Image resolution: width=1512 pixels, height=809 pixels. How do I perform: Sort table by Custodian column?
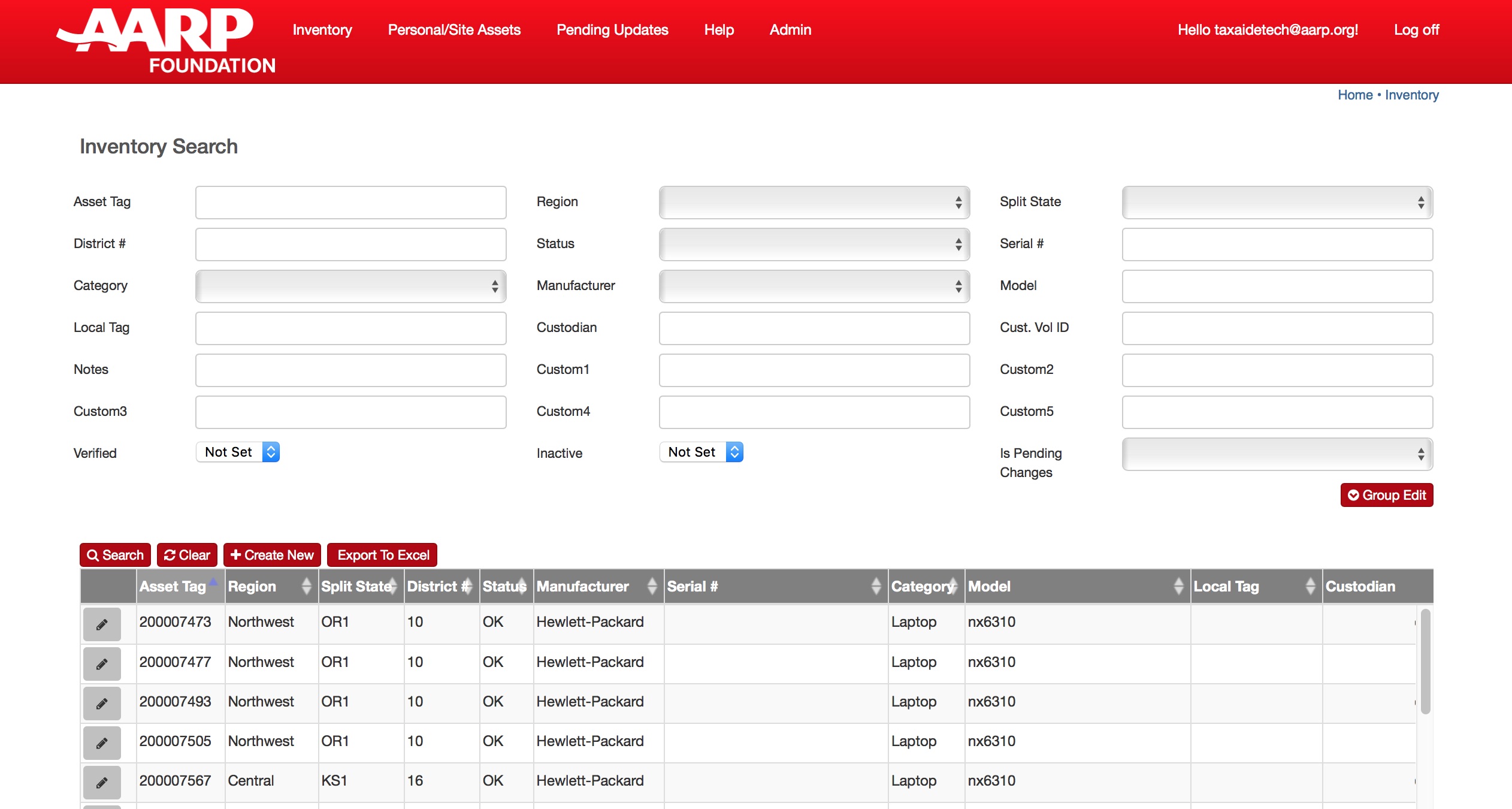tap(1378, 586)
